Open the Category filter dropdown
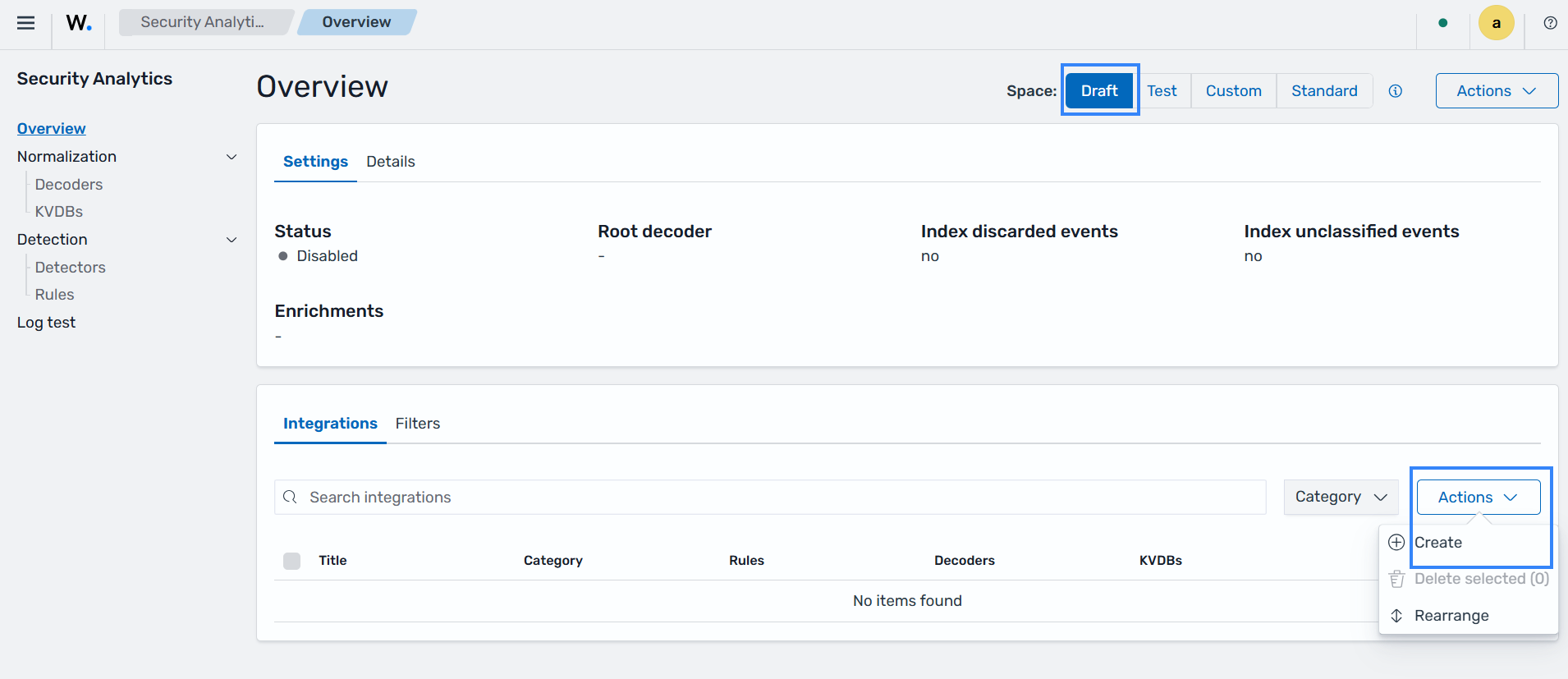The height and width of the screenshot is (679, 1568). point(1341,498)
